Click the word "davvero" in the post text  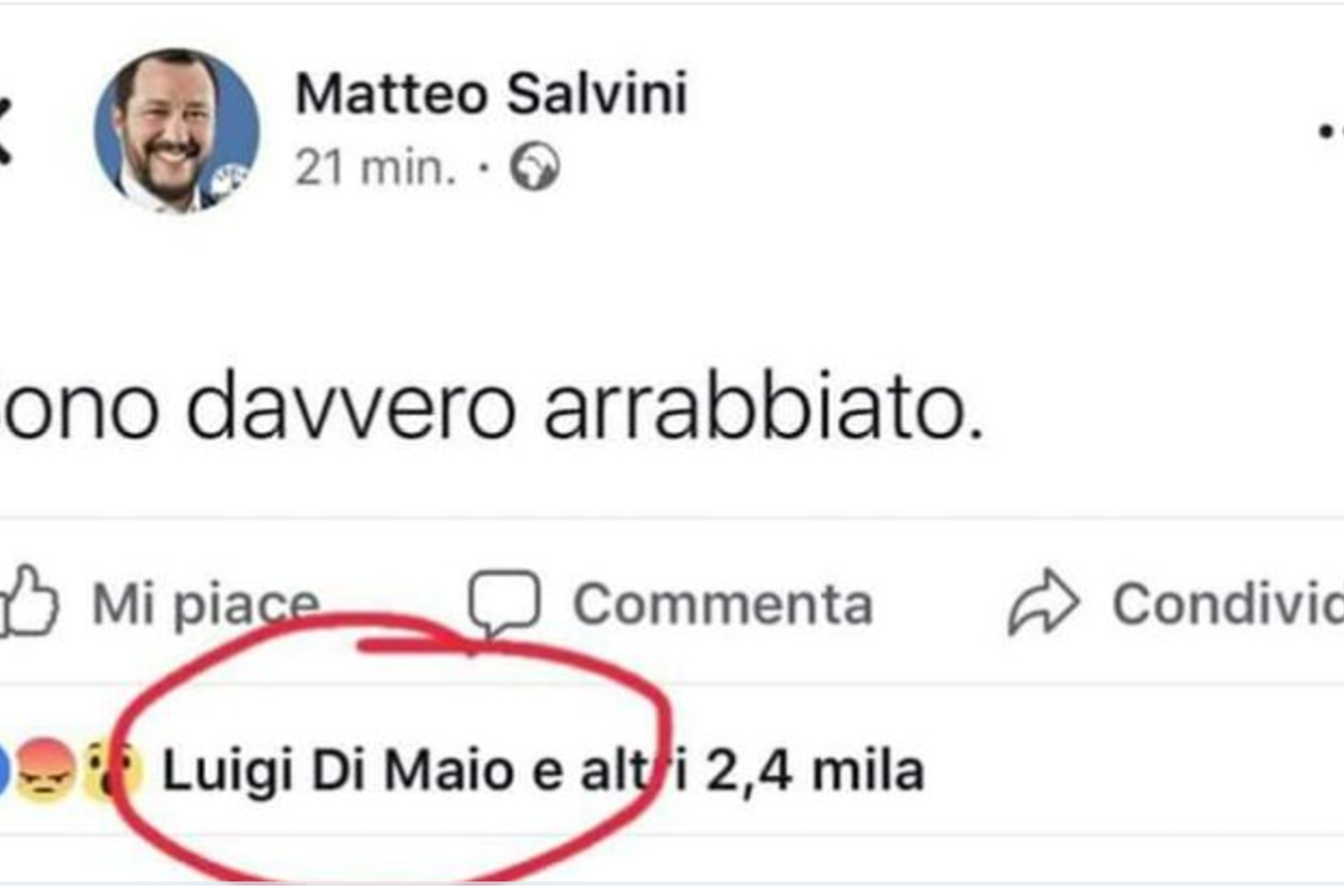pyautogui.click(x=351, y=409)
